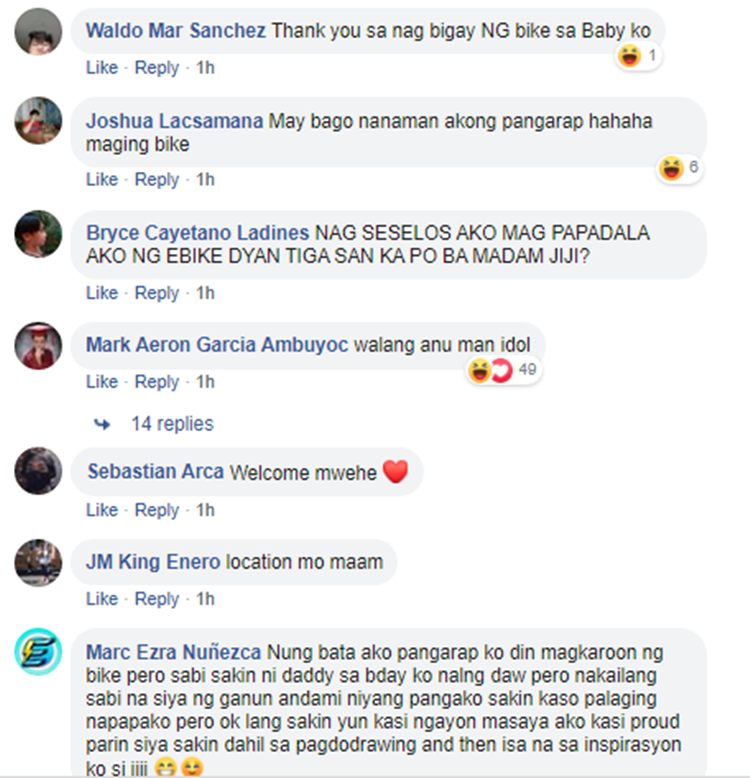750x778 pixels.
Task: Click the haha reaction on Waldo's comment
Action: coord(629,56)
